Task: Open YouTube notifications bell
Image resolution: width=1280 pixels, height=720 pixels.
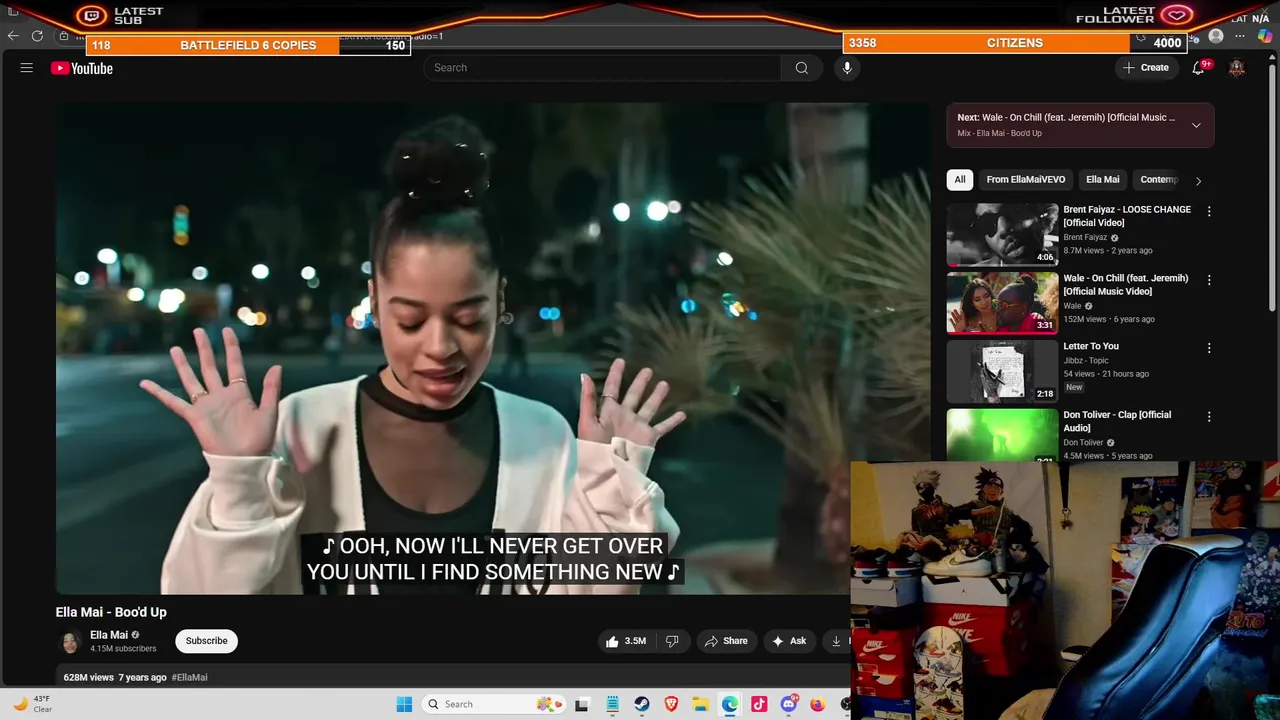Action: (x=1198, y=68)
